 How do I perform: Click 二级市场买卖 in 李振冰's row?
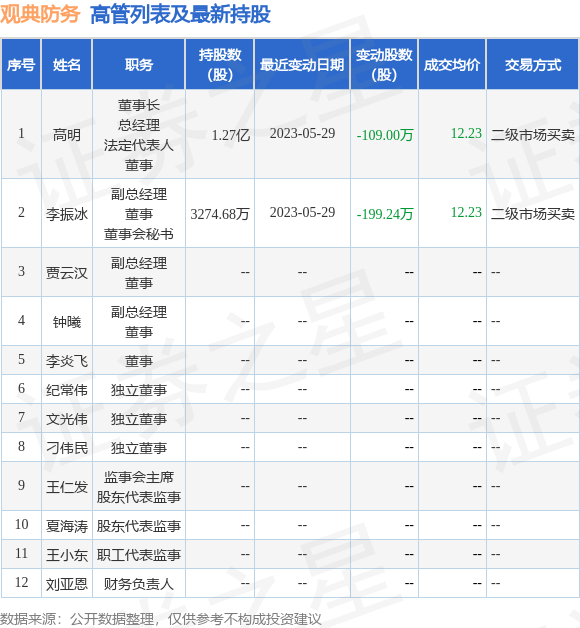[x=533, y=214]
